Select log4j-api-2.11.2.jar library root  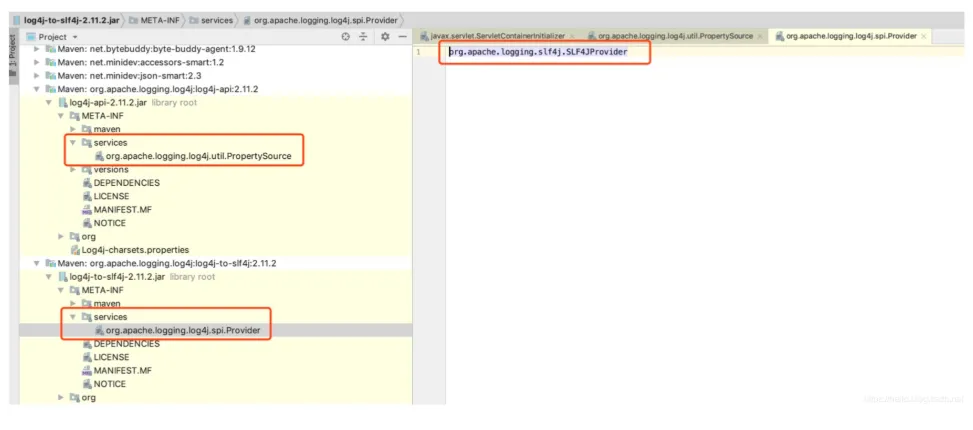(x=215, y=102)
